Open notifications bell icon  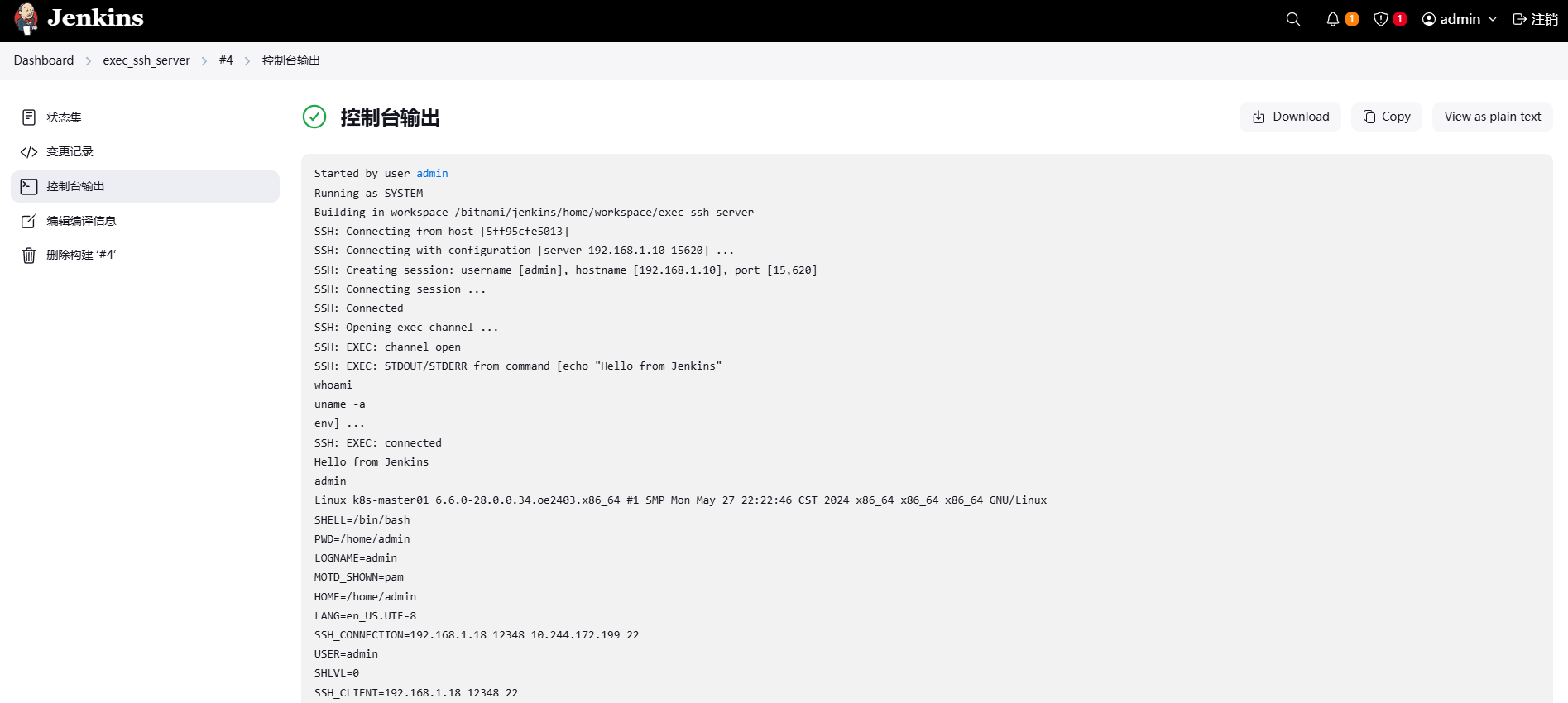(1332, 19)
